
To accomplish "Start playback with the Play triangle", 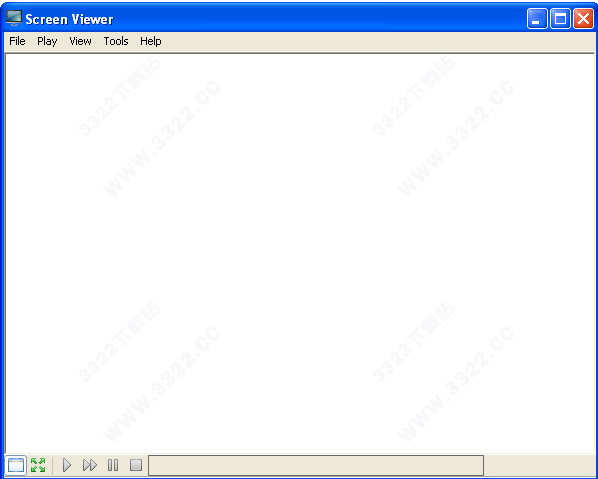I will [67, 465].
